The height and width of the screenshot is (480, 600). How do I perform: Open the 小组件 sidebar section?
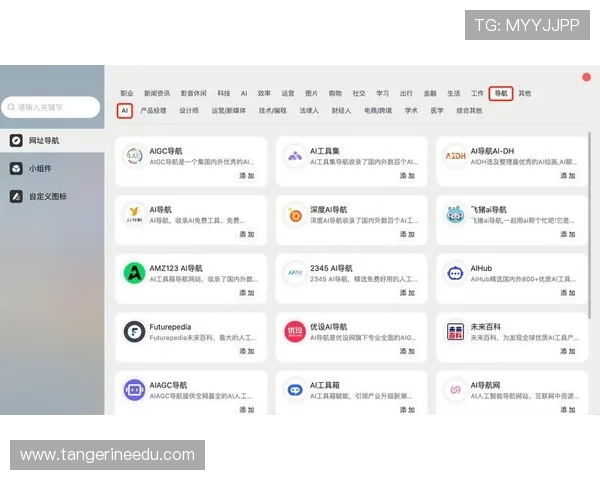click(x=52, y=168)
